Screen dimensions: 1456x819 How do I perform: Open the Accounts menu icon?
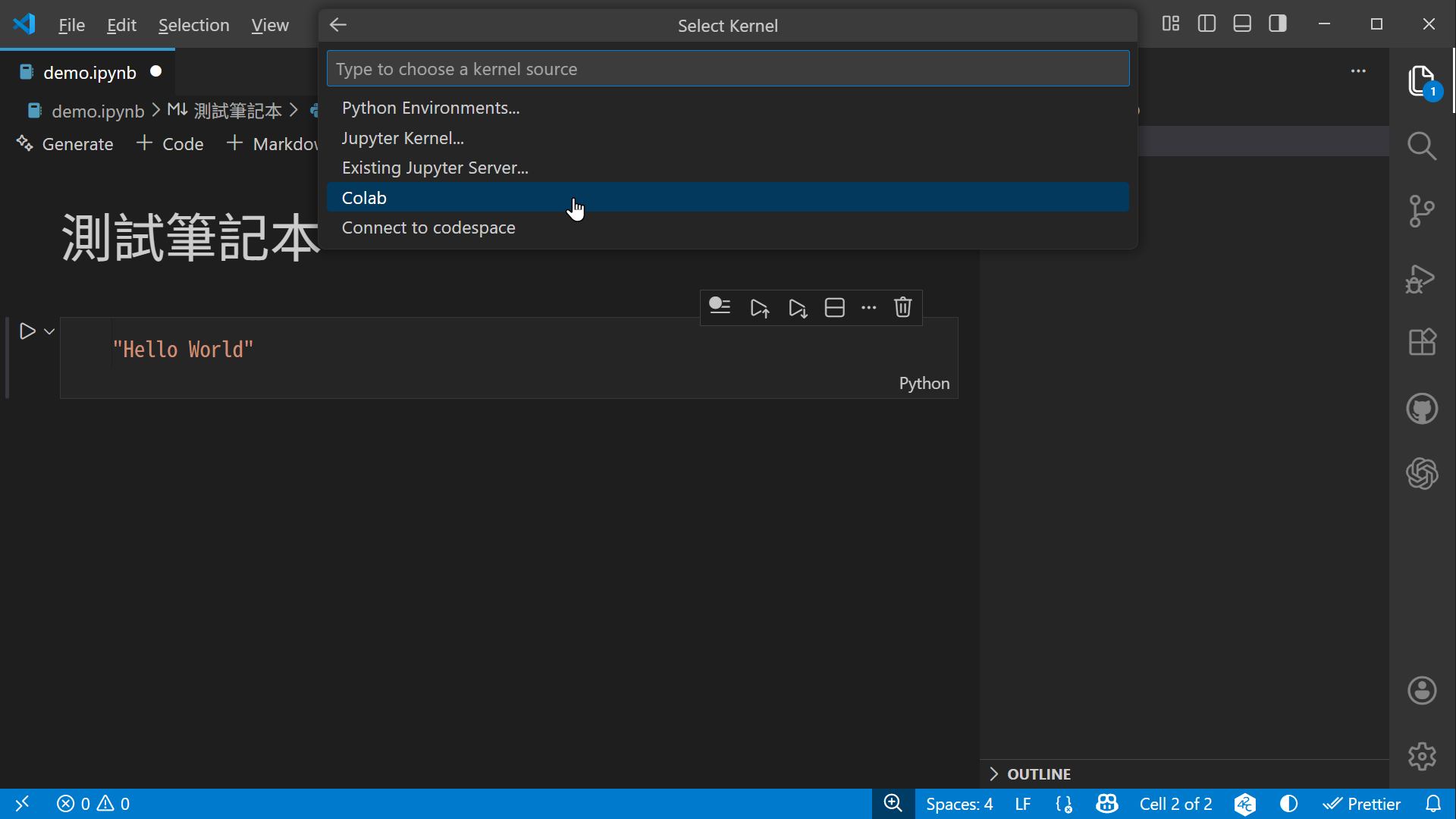(1422, 691)
